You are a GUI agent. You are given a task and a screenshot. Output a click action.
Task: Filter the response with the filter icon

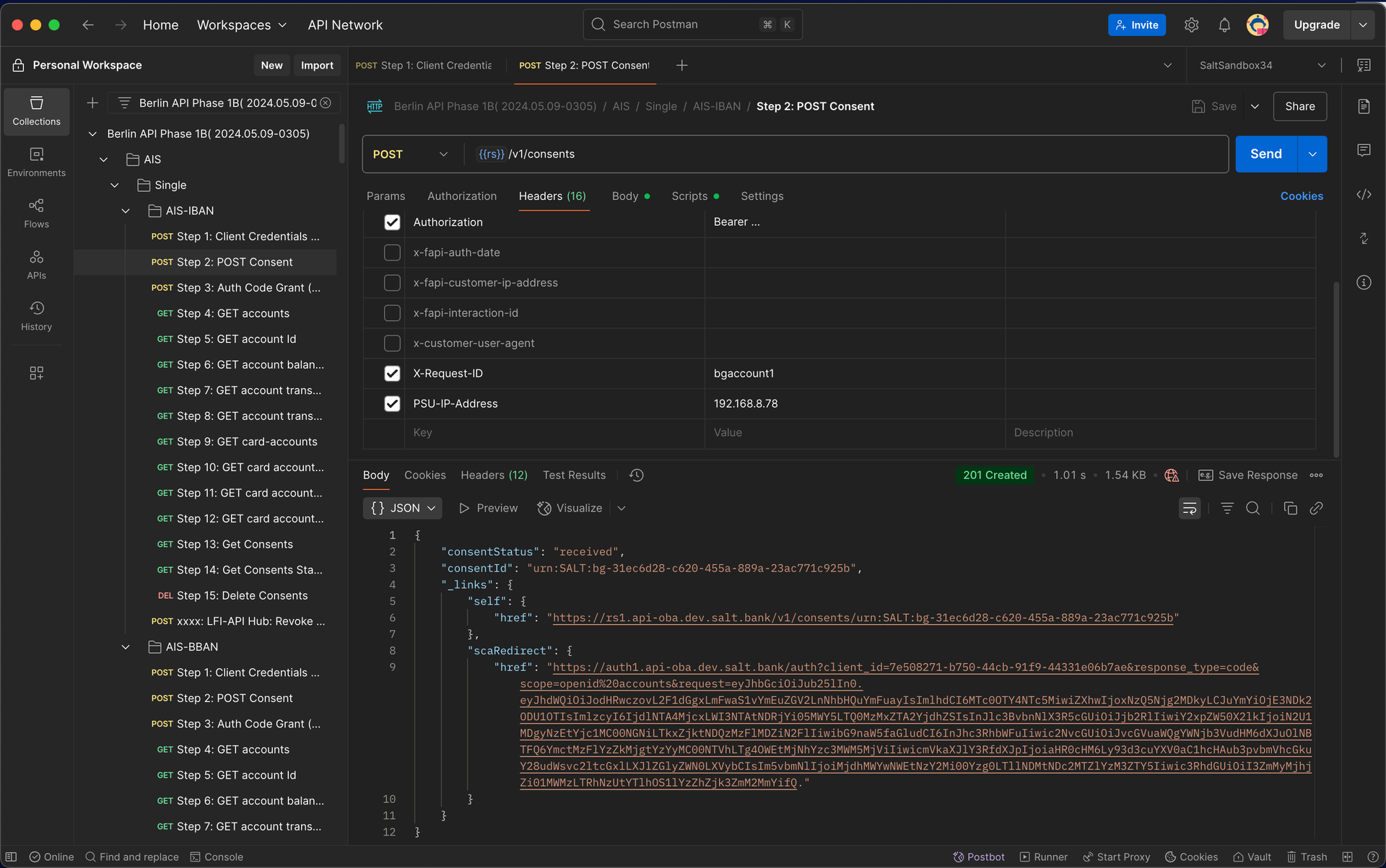1227,508
